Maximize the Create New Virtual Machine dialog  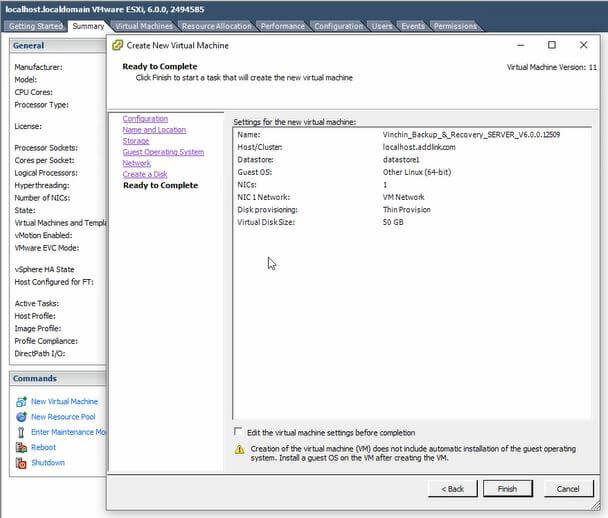tap(552, 45)
